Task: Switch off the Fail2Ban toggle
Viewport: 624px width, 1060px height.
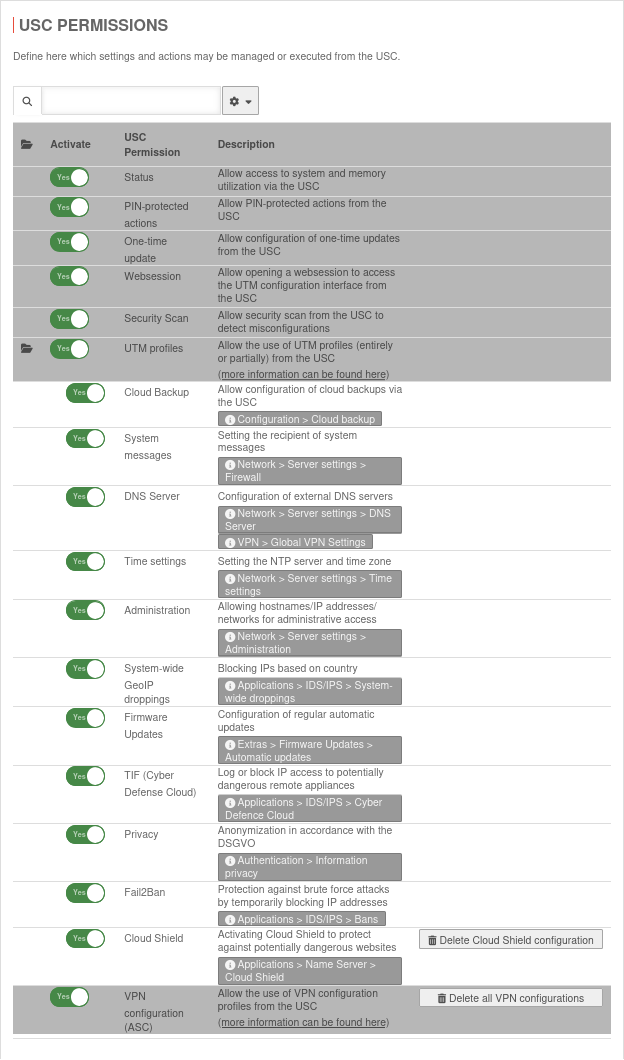Action: [x=85, y=893]
